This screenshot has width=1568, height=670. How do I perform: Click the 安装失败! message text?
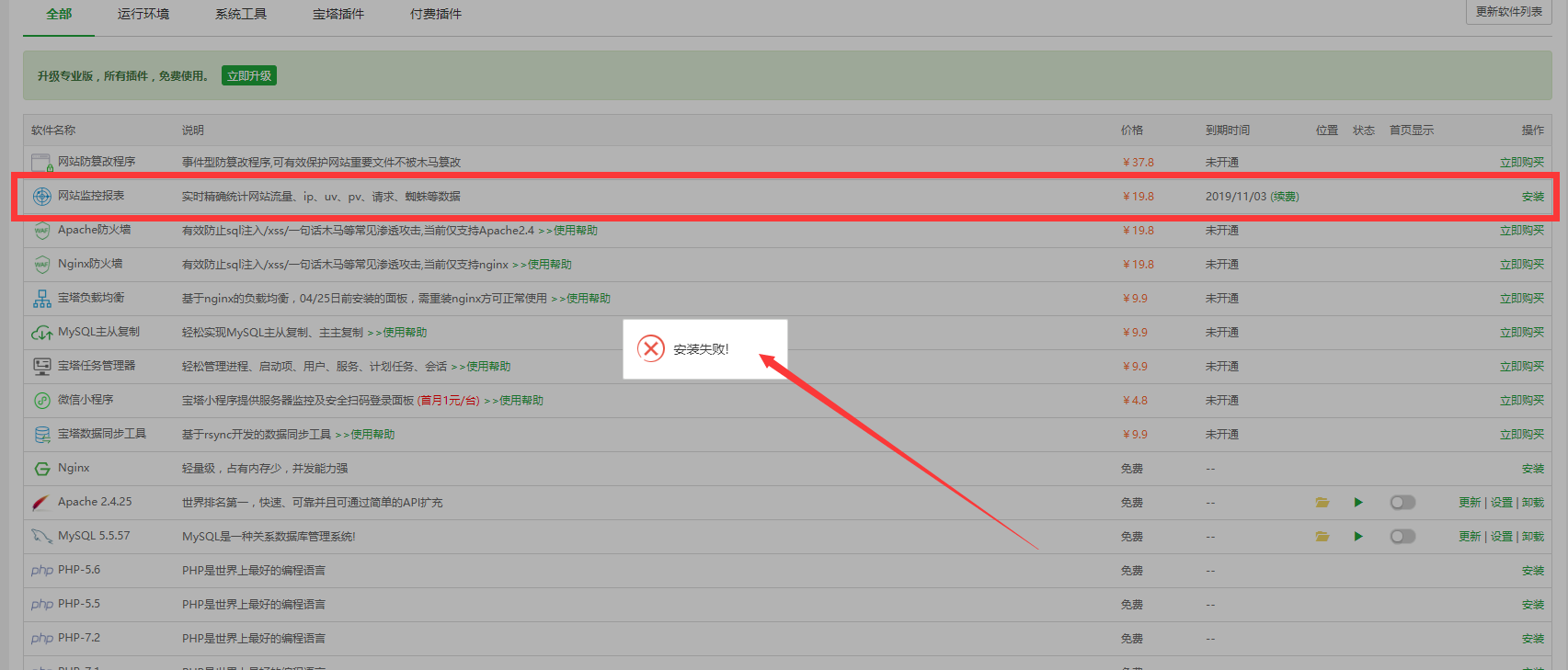point(701,349)
